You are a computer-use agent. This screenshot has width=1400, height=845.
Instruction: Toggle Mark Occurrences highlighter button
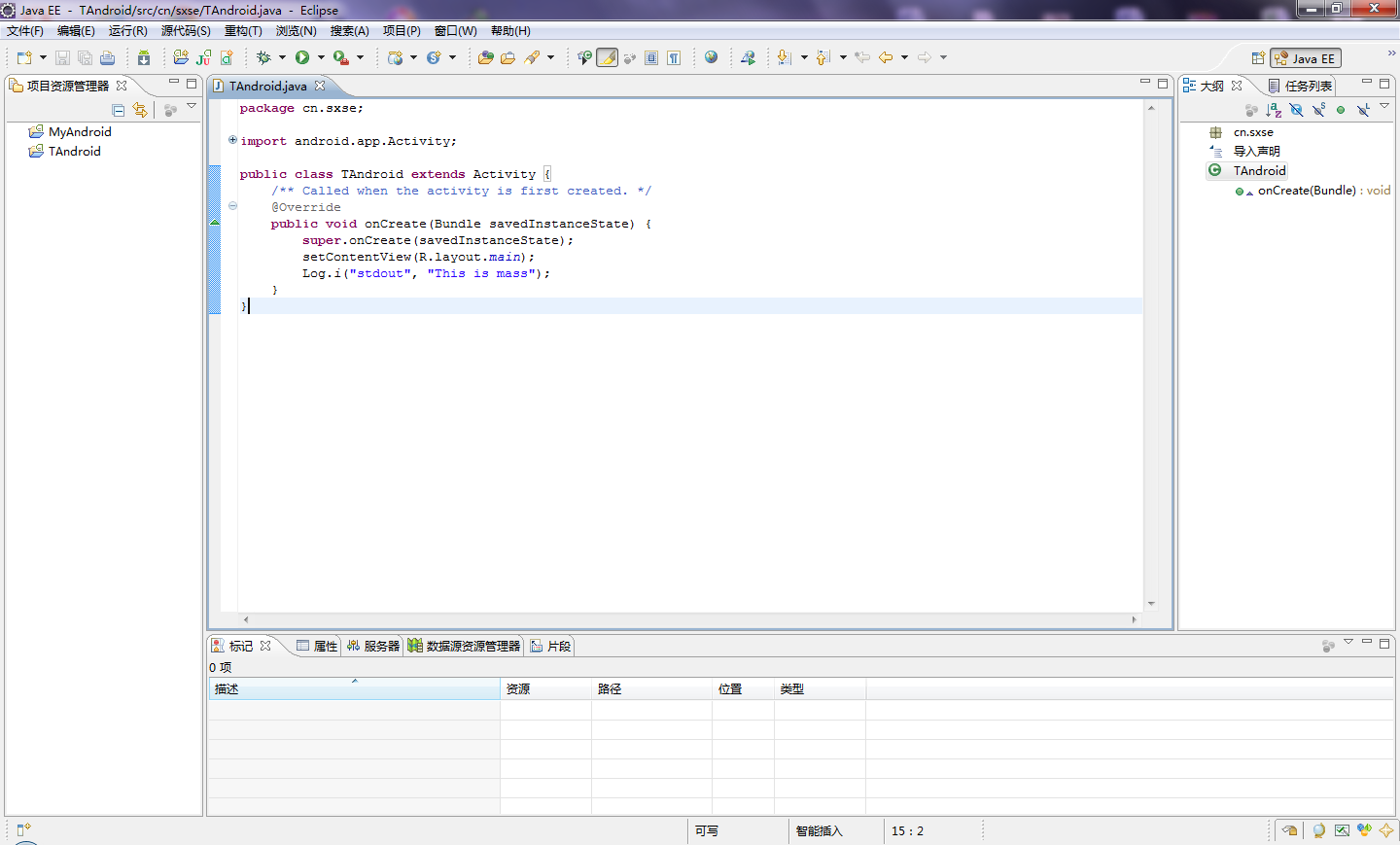click(607, 58)
